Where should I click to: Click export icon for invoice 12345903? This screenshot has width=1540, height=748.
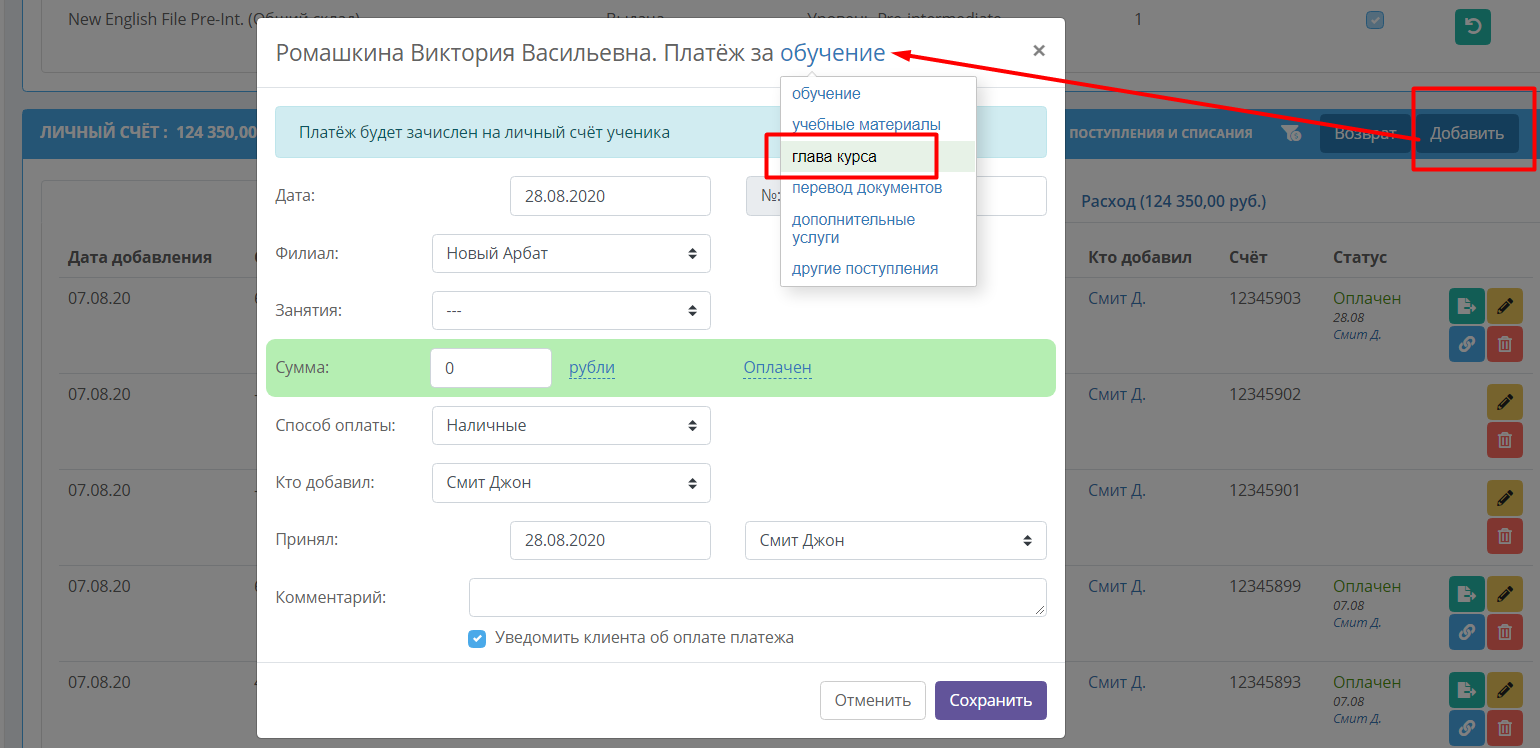click(x=1467, y=306)
